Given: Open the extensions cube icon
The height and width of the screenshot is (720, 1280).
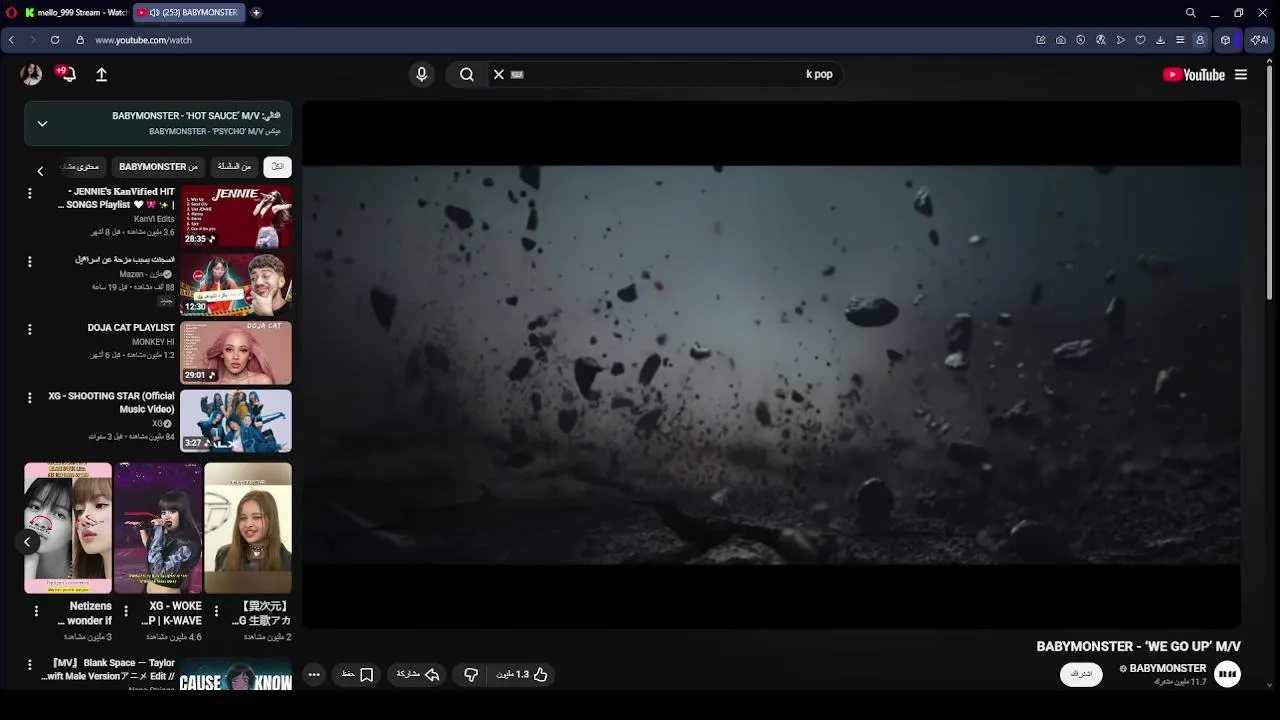Looking at the screenshot, I should tap(1225, 40).
